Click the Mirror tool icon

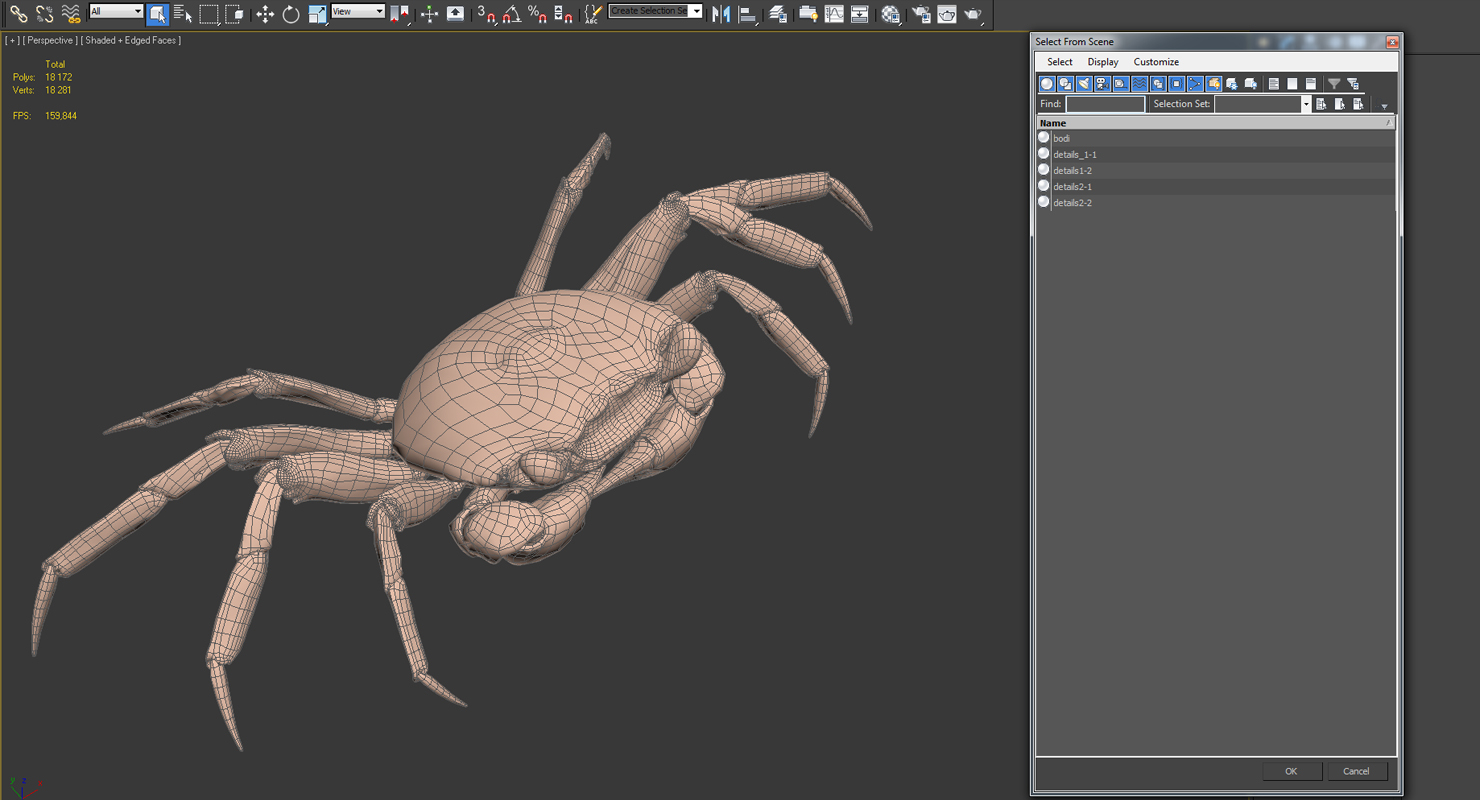721,14
